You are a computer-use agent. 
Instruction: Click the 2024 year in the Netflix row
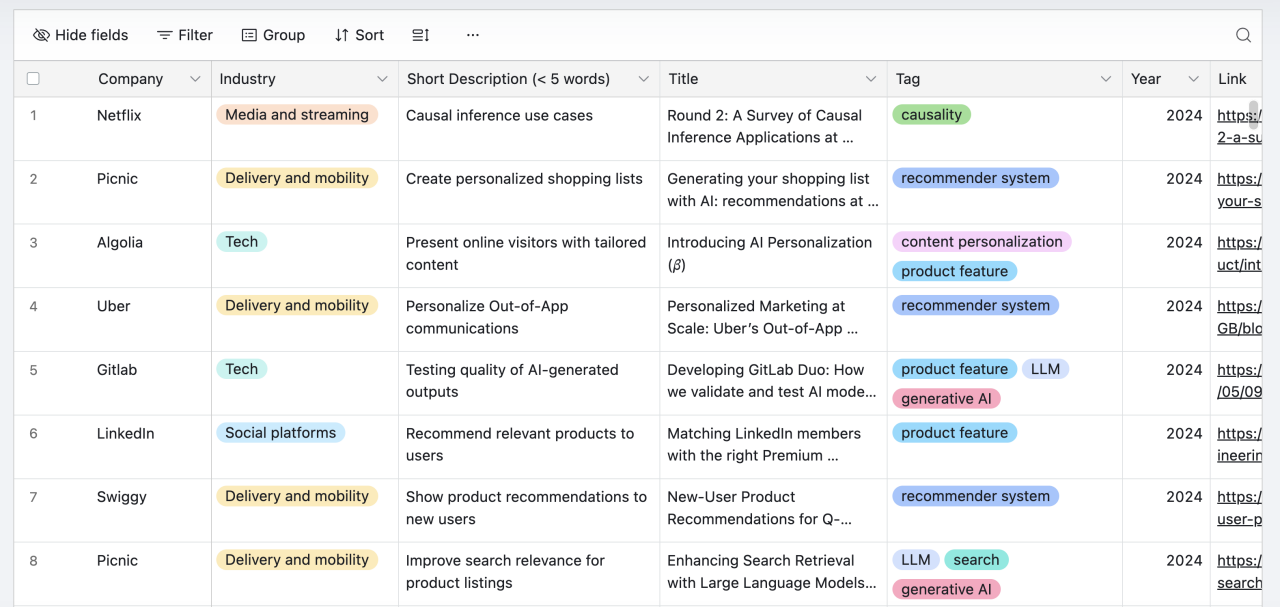[x=1184, y=115]
